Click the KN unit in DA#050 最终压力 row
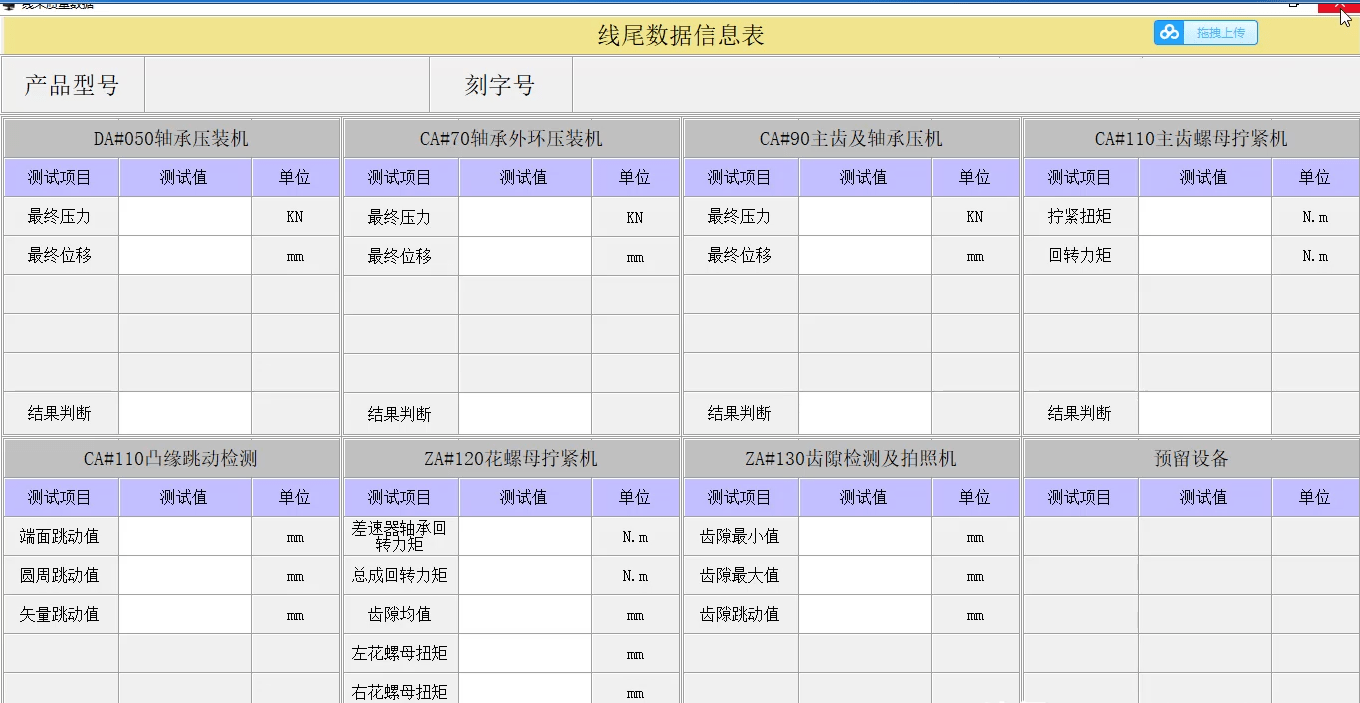1360x703 pixels. tap(294, 216)
